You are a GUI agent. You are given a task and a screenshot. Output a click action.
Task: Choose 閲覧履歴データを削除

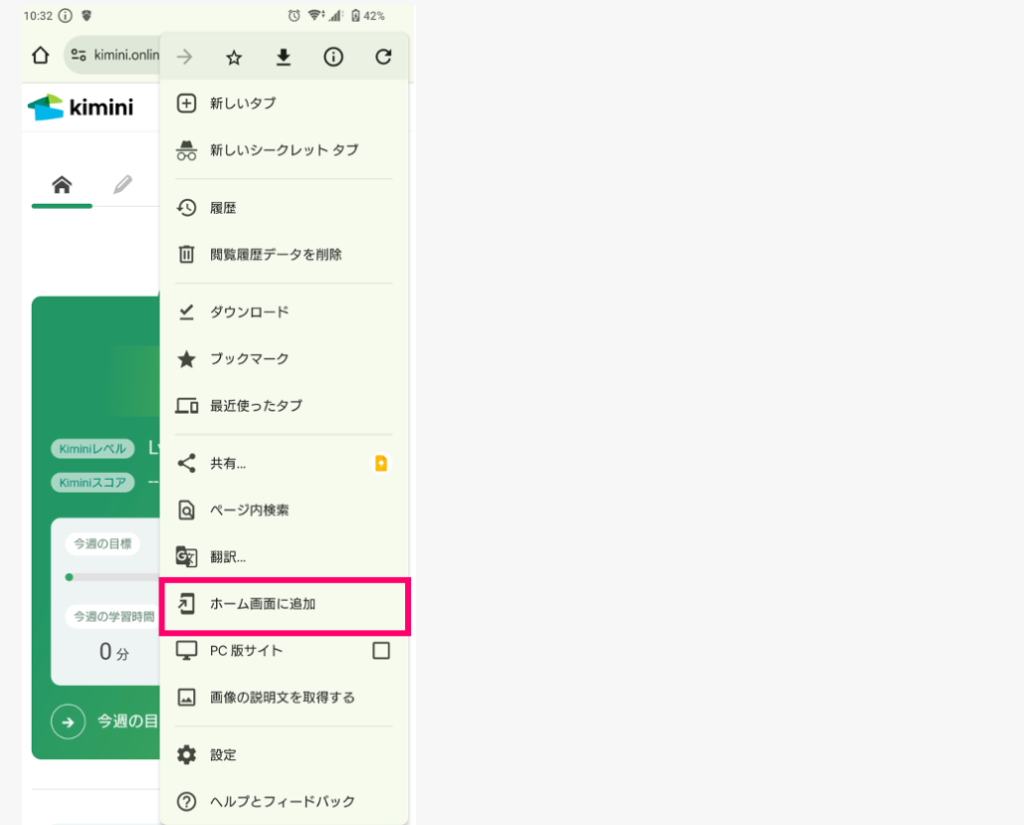[275, 255]
